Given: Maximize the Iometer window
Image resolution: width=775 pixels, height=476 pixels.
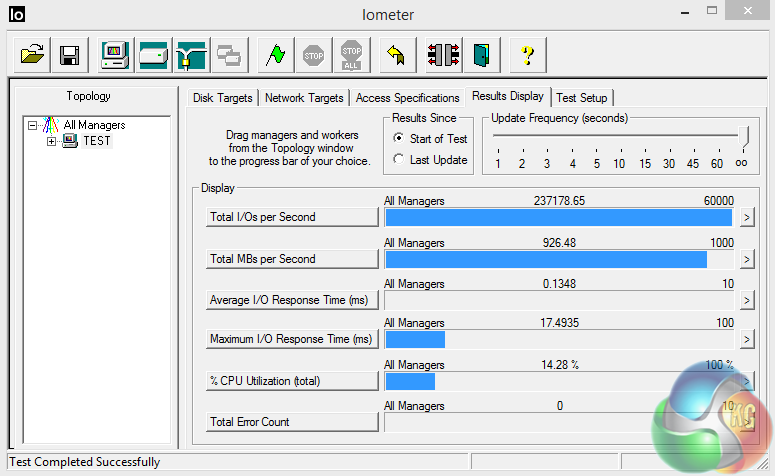Looking at the screenshot, I should tap(712, 10).
